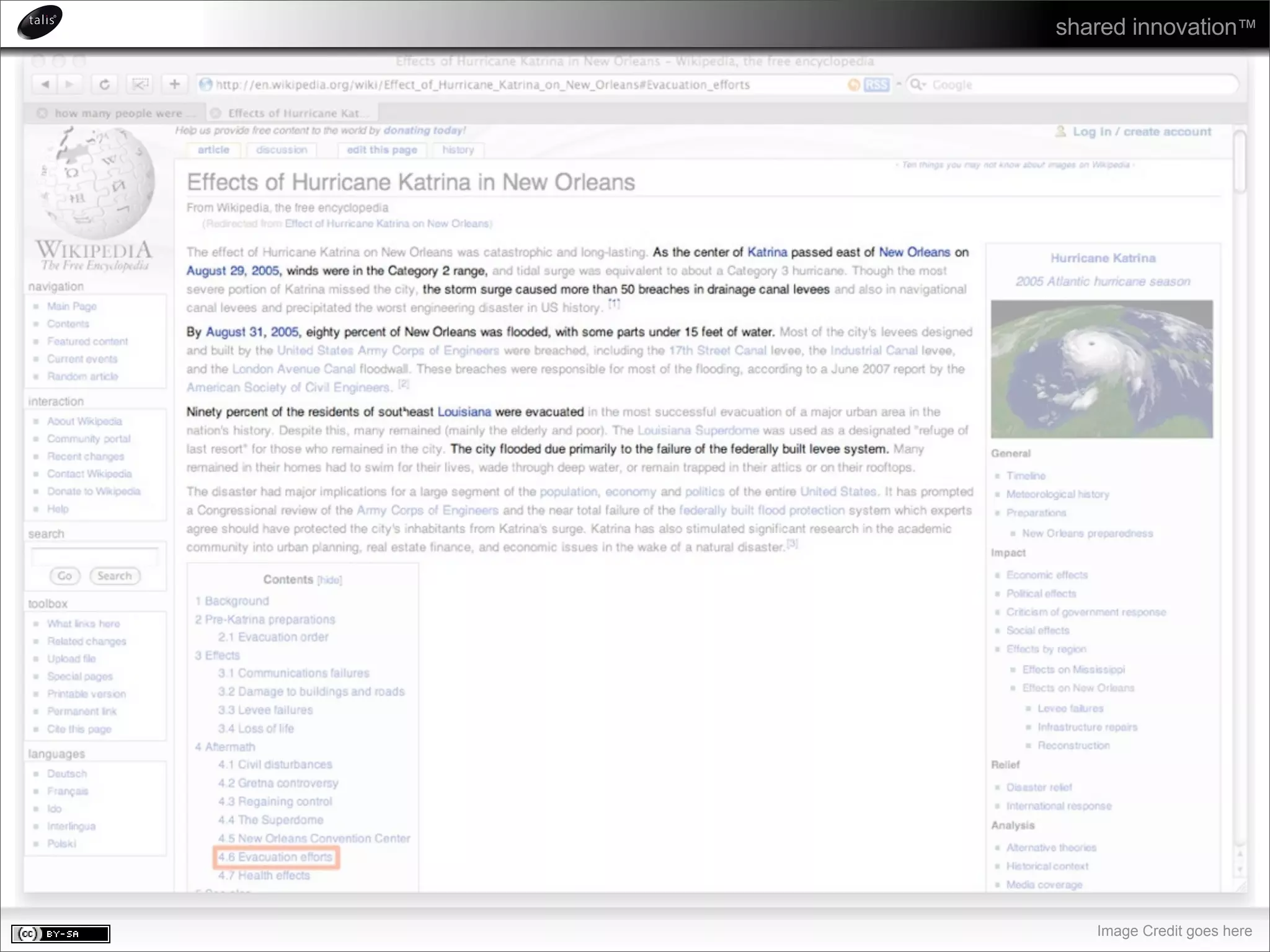Click the Search button in sidebar
This screenshot has width=1270, height=952.
click(x=115, y=576)
